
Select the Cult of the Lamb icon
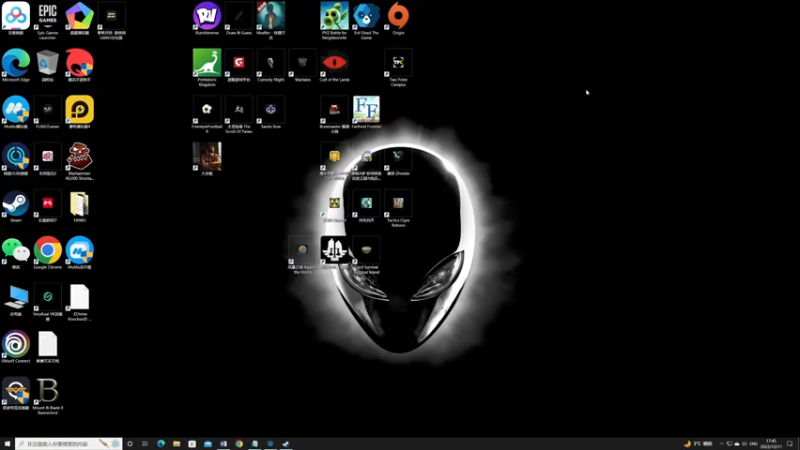(x=334, y=65)
